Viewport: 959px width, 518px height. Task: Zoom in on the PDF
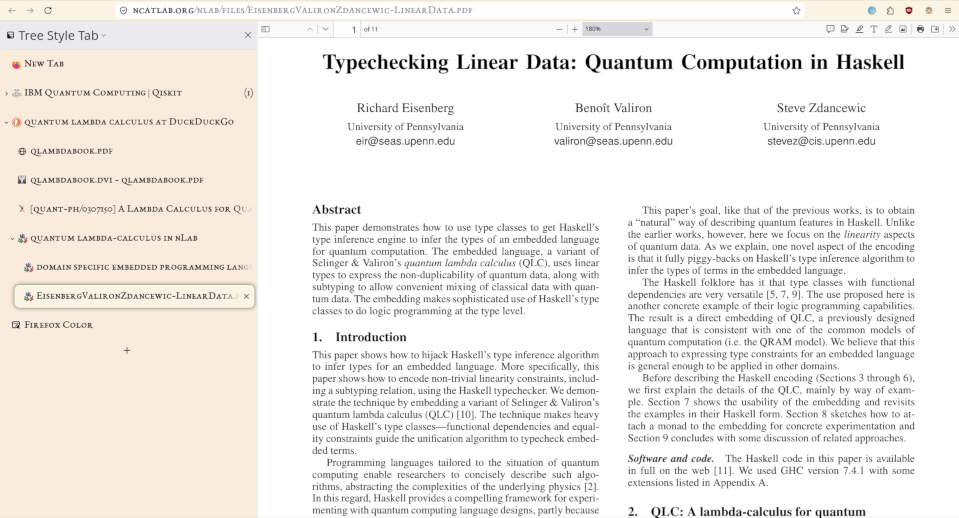tap(574, 29)
